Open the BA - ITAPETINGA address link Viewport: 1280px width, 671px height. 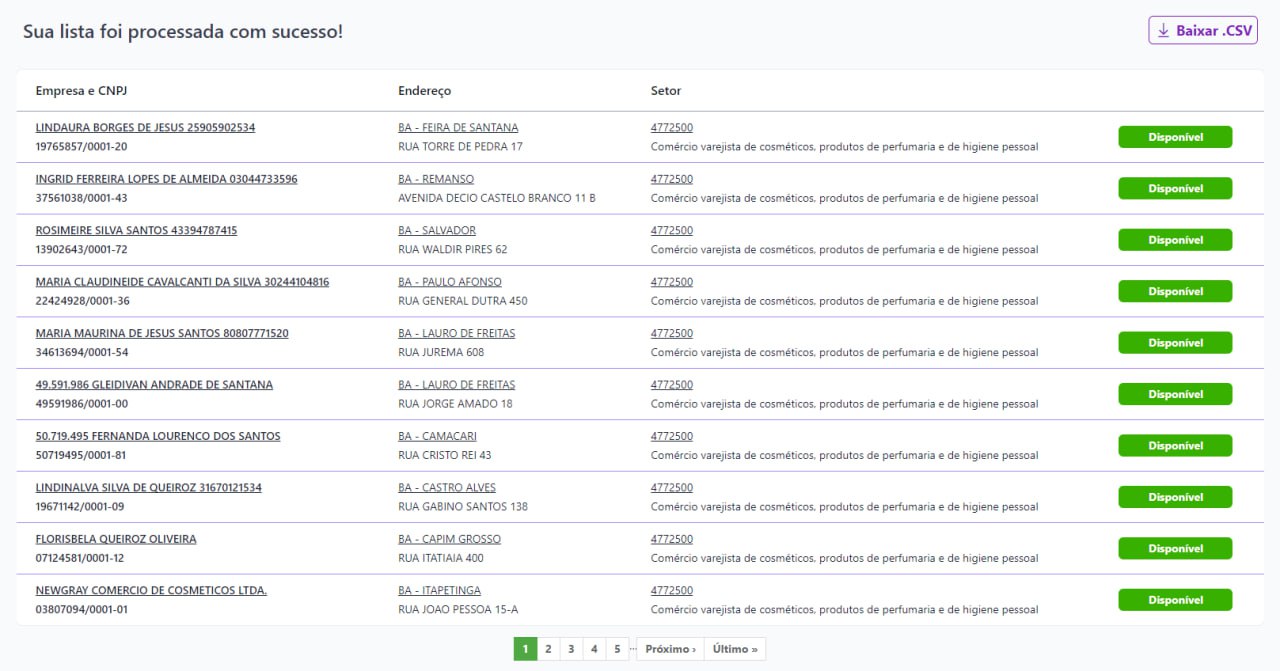click(439, 591)
